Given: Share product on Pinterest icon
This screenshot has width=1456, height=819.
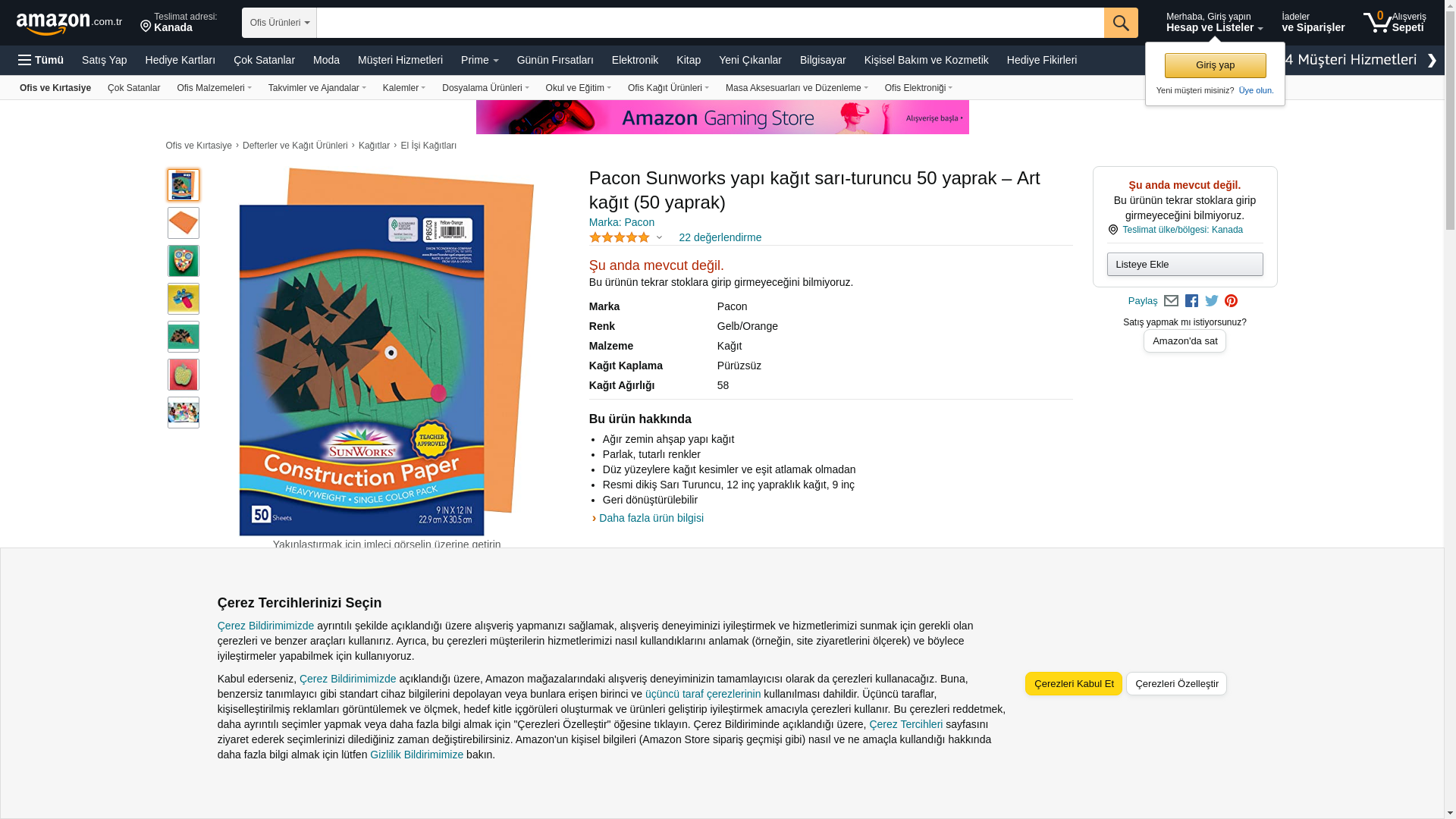Looking at the screenshot, I should (x=1231, y=301).
